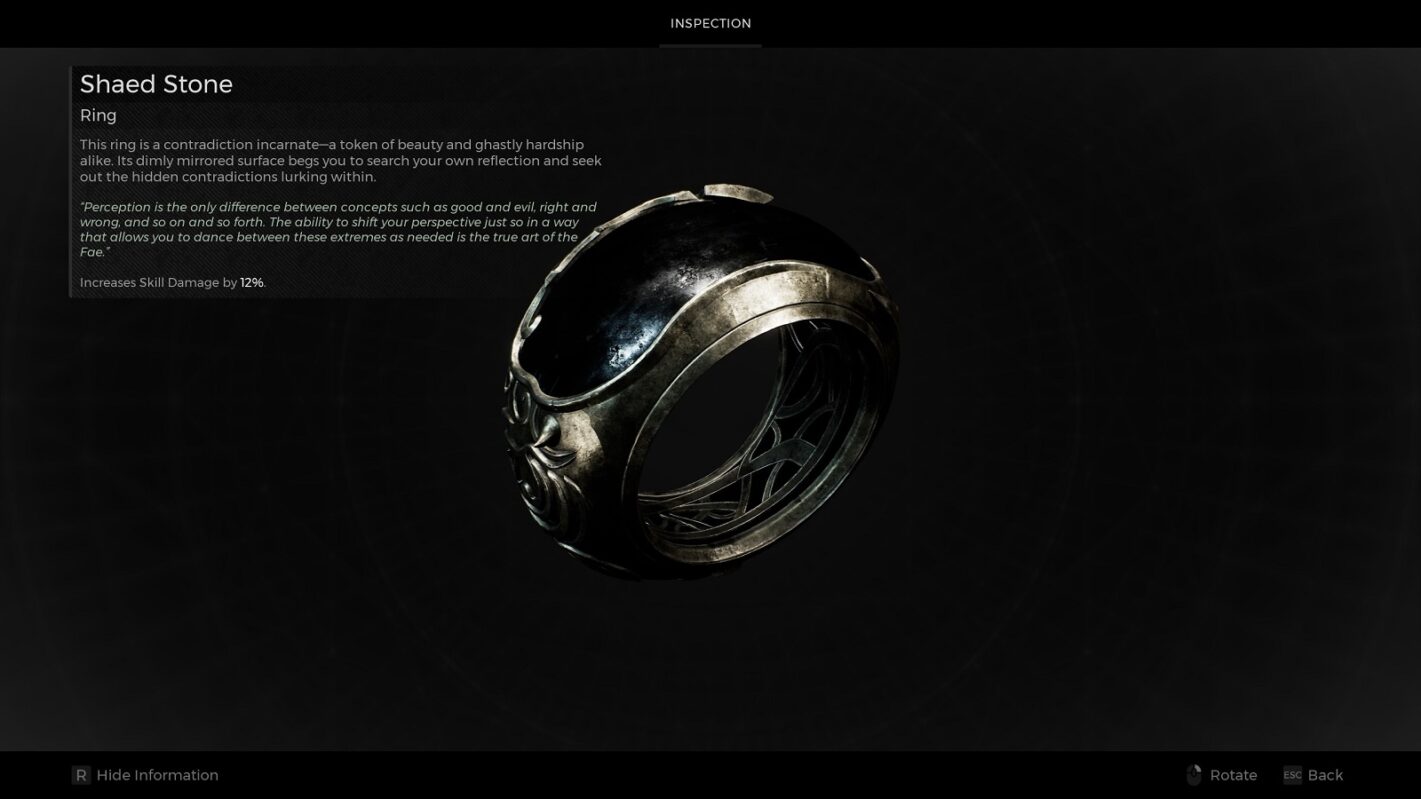Screen dimensions: 1421x799
Task: Click the 'Increases Skill Damage by 12%' text
Action: pyautogui.click(x=173, y=283)
